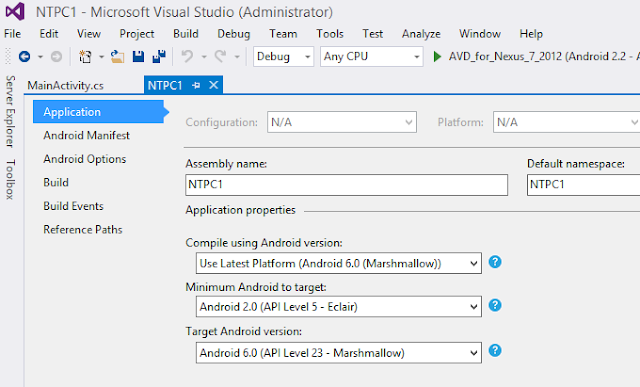Open the Minimum Android to target dropdown

coord(339,307)
